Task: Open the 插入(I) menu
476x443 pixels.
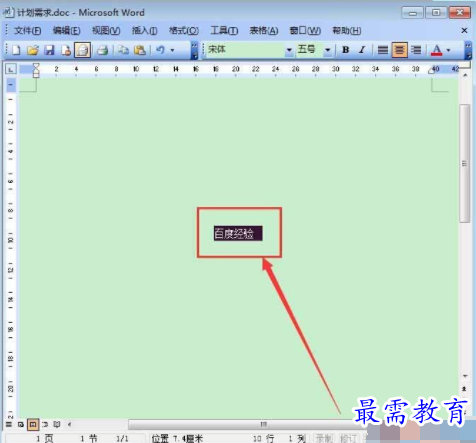Action: click(144, 31)
